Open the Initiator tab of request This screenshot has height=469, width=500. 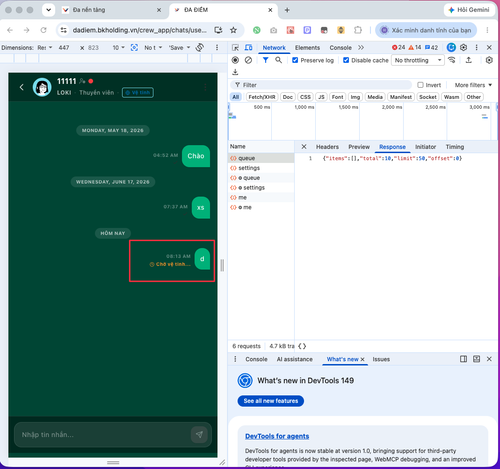(425, 147)
